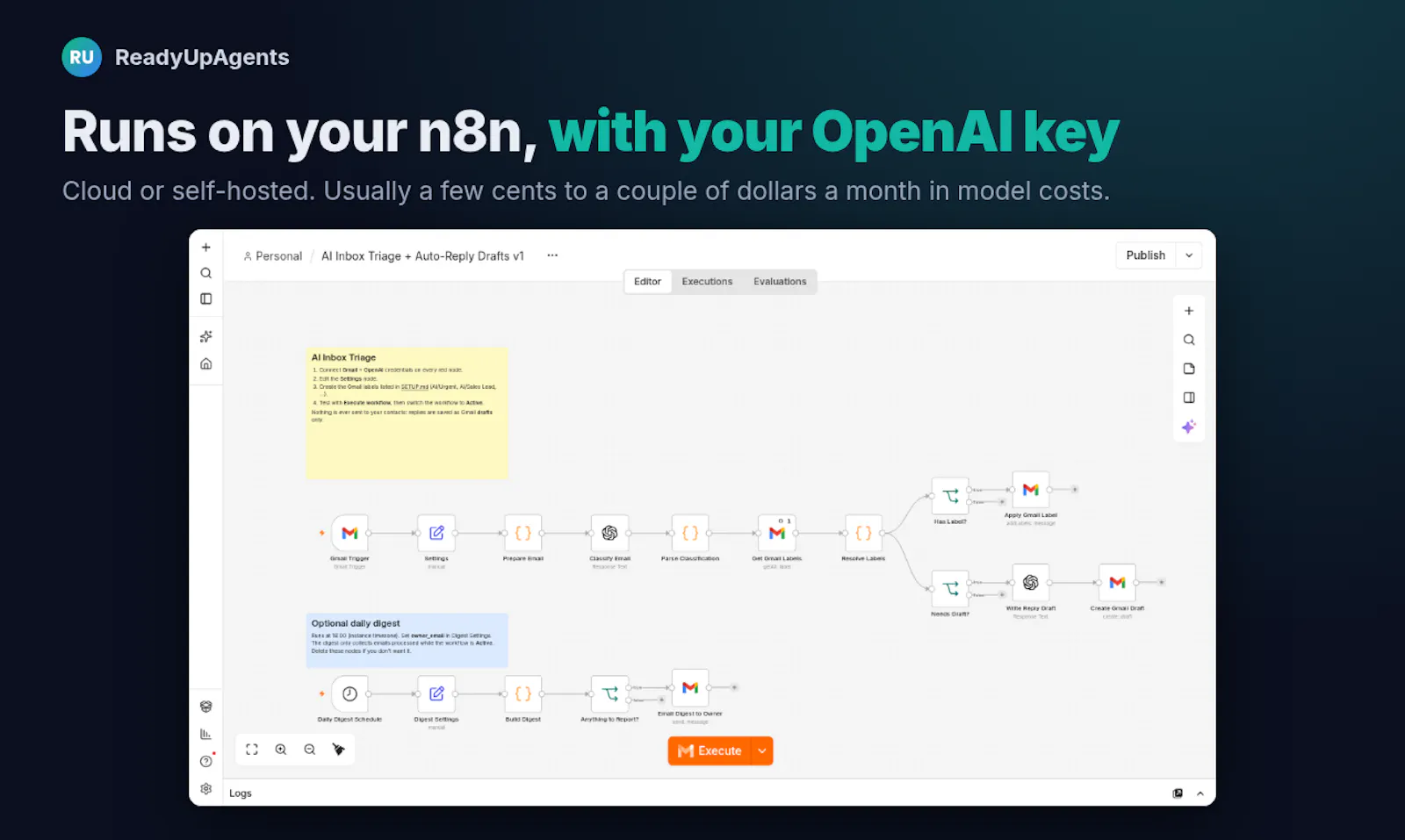Image resolution: width=1405 pixels, height=840 pixels.
Task: Select the Classify Email OpenAI node
Action: pyautogui.click(x=609, y=533)
